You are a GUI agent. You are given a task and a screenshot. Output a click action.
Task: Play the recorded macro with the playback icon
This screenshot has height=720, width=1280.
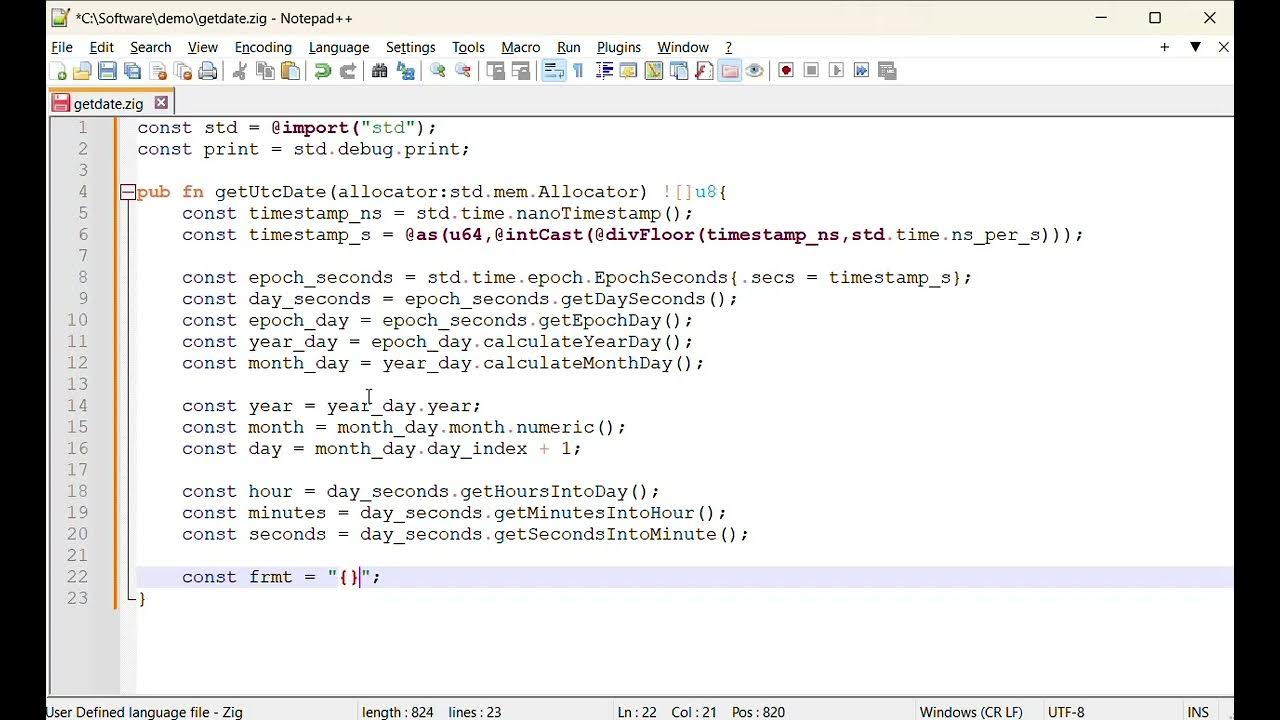pyautogui.click(x=836, y=70)
